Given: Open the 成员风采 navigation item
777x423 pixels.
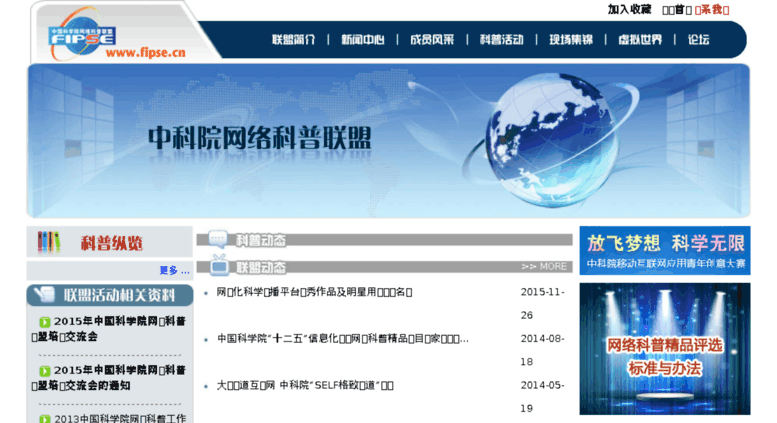Looking at the screenshot, I should (432, 40).
